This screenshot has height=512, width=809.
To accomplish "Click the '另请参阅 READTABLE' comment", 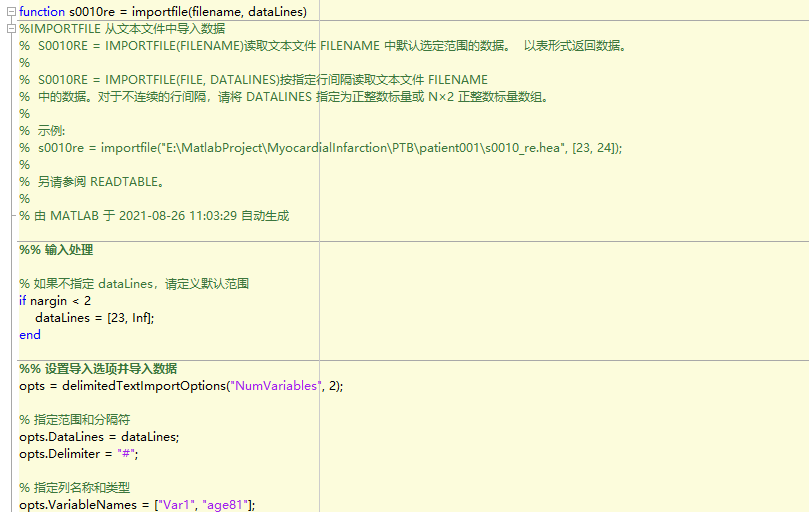I will [92, 182].
